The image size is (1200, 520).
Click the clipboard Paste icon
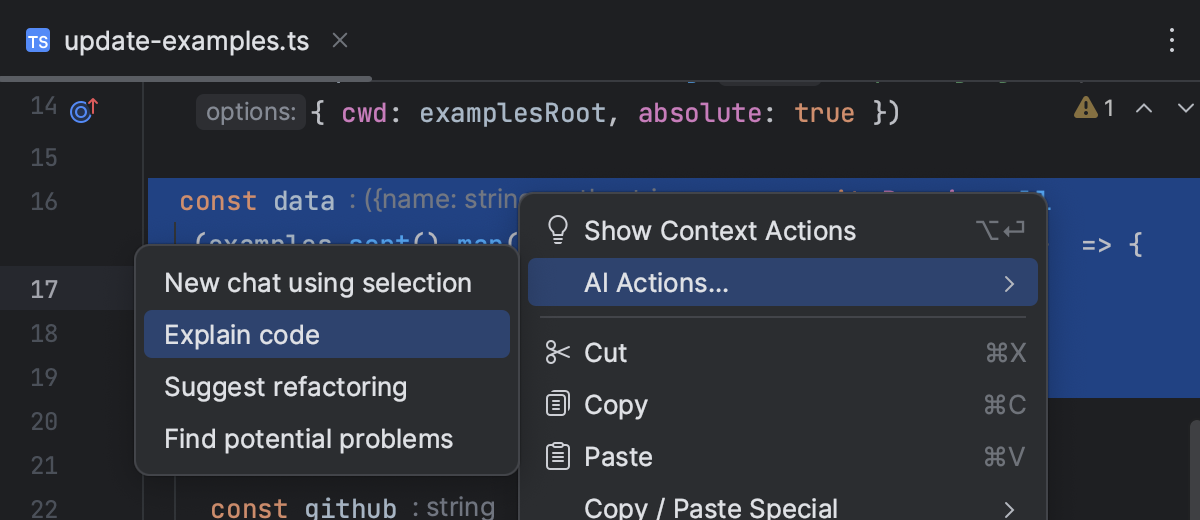(557, 456)
